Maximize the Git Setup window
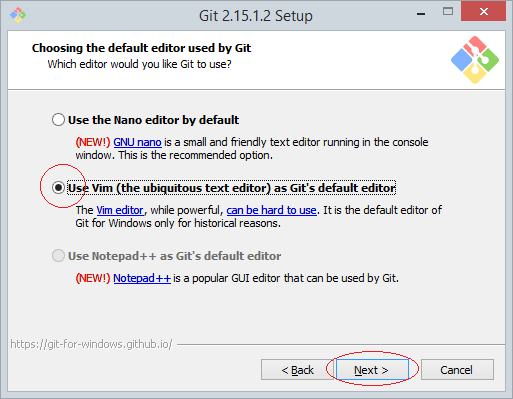The width and height of the screenshot is (513, 399). (x=448, y=12)
